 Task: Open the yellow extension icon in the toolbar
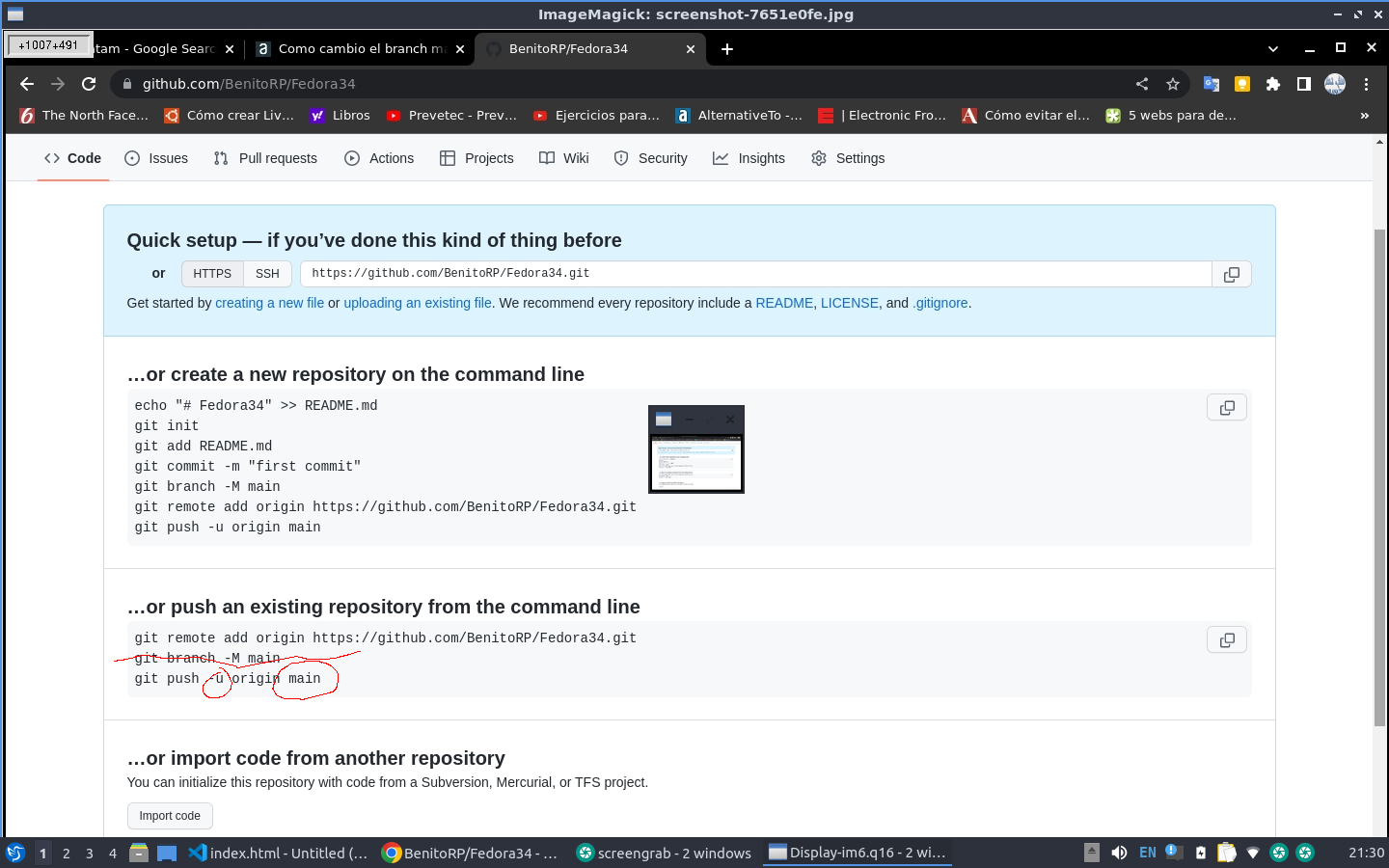[x=1242, y=84]
